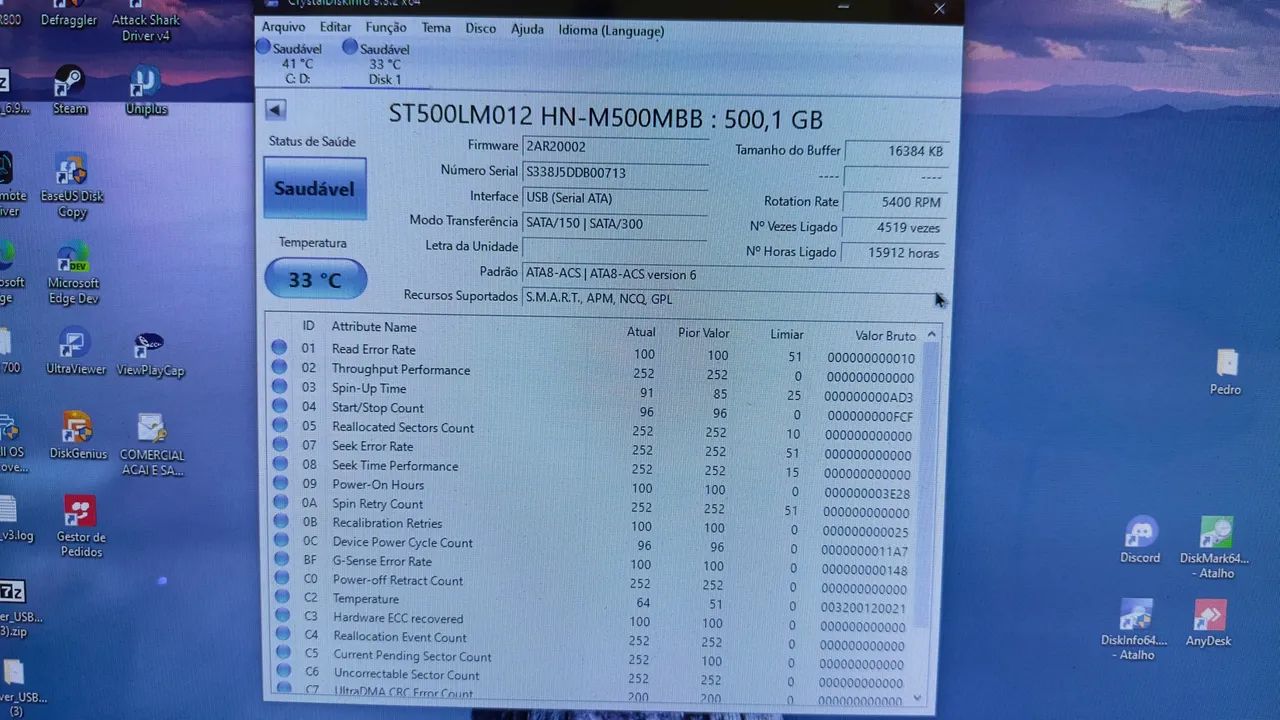Click the Saudável health status button
The height and width of the screenshot is (720, 1280).
tap(314, 188)
